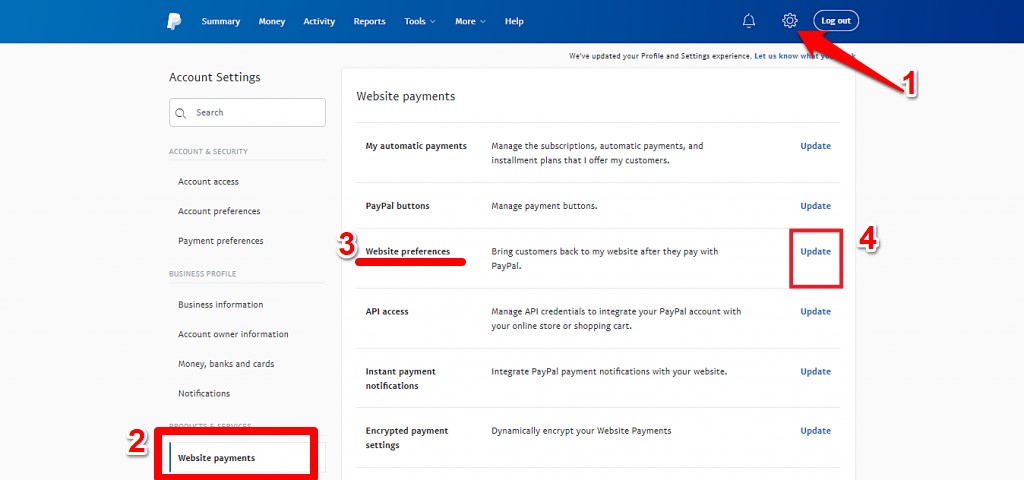Click the search magnifier icon
This screenshot has height=480, width=1024.
[x=181, y=113]
